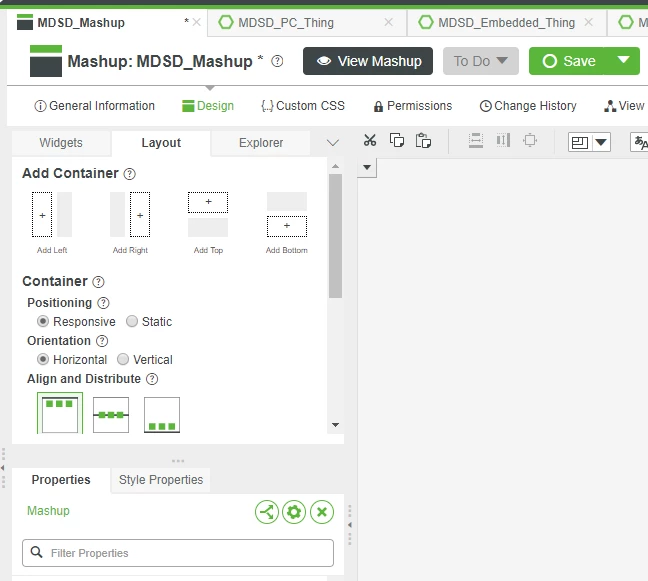Image resolution: width=648 pixels, height=581 pixels.
Task: Select Vertical orientation radio button
Action: coord(123,359)
